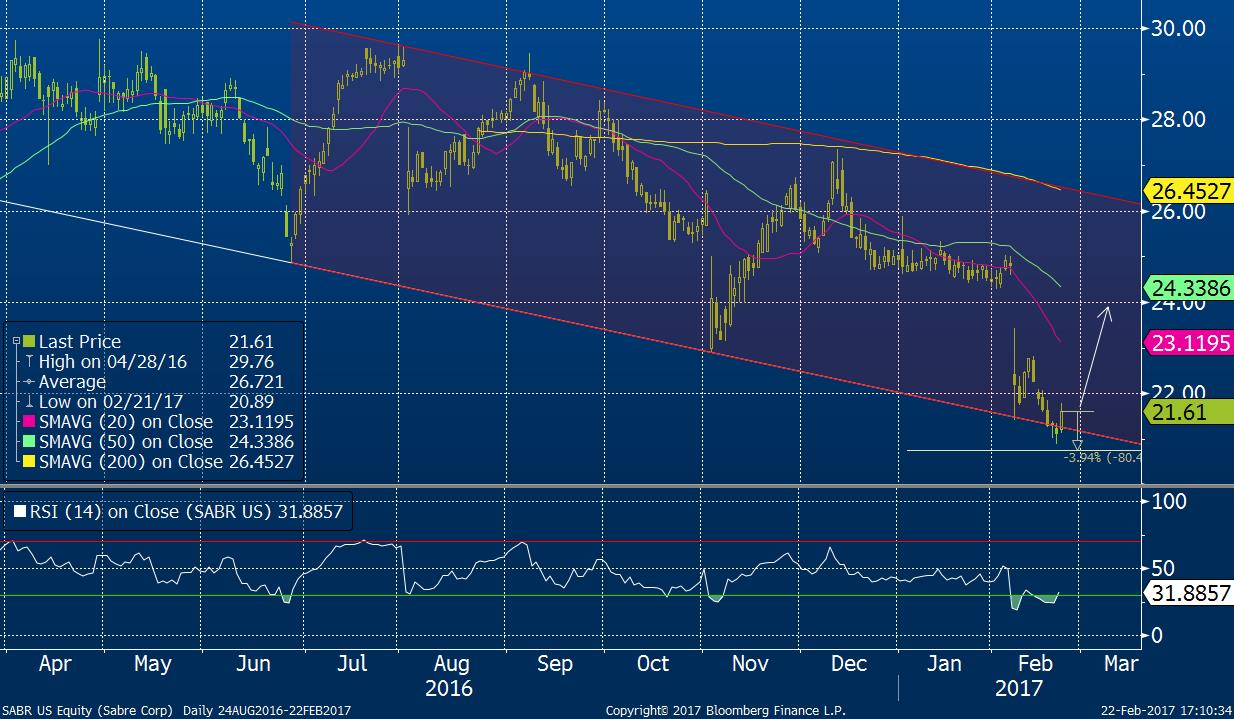
Task: Click the Oct month label on time axis
Action: 653,664
